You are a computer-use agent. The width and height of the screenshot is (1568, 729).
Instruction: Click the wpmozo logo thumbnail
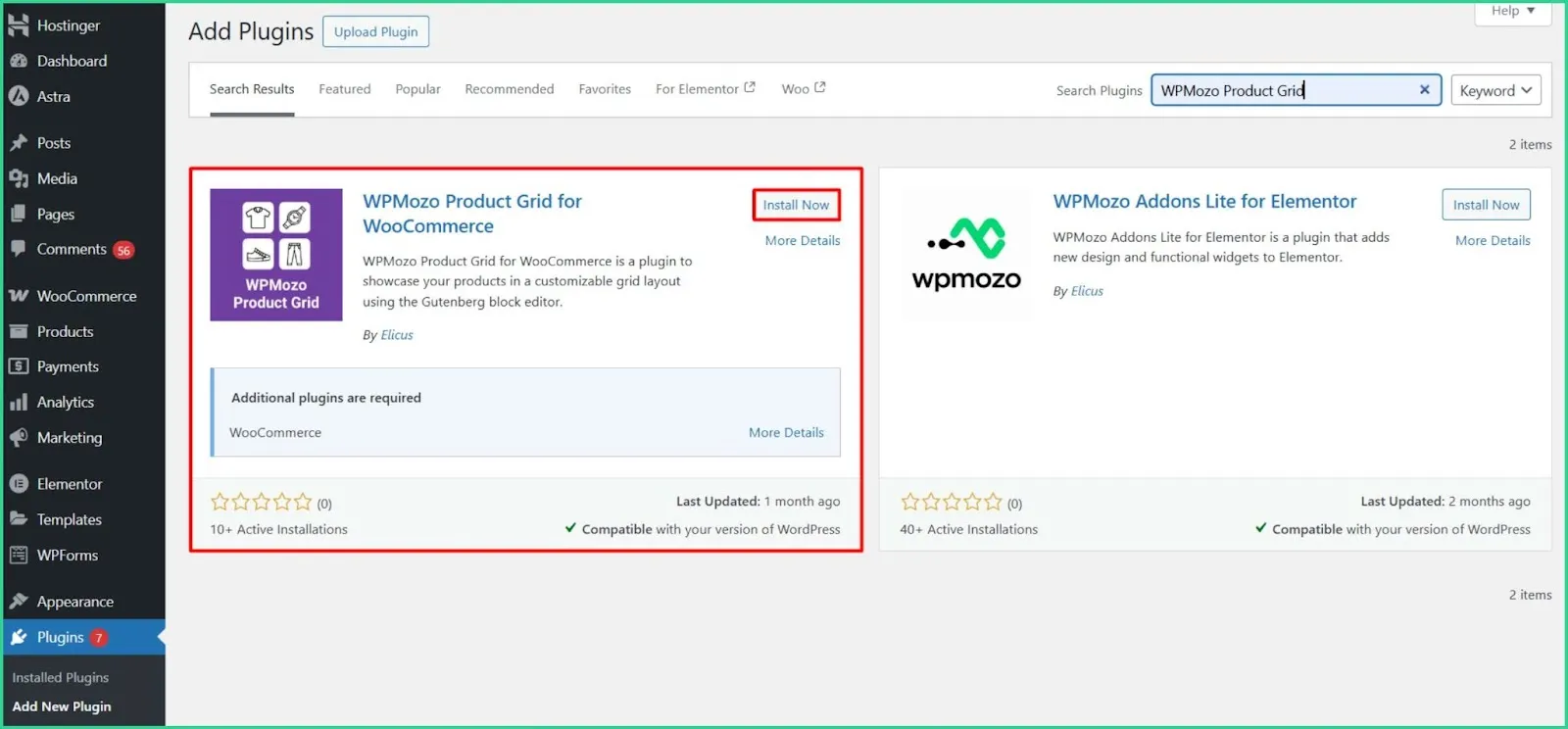pyautogui.click(x=966, y=255)
